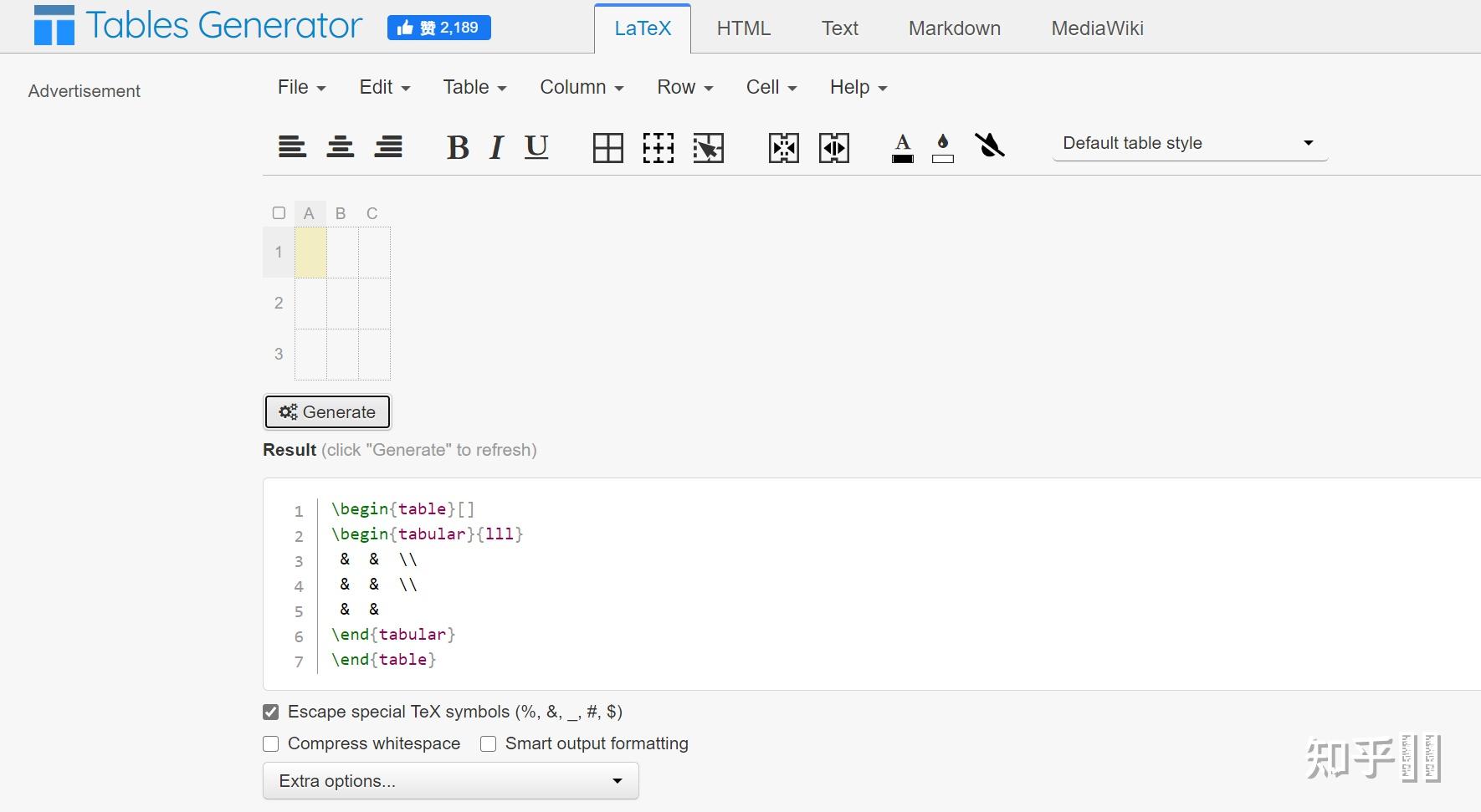This screenshot has height=812, width=1481.
Task: Switch to the MediaWiki tab
Action: click(1098, 28)
